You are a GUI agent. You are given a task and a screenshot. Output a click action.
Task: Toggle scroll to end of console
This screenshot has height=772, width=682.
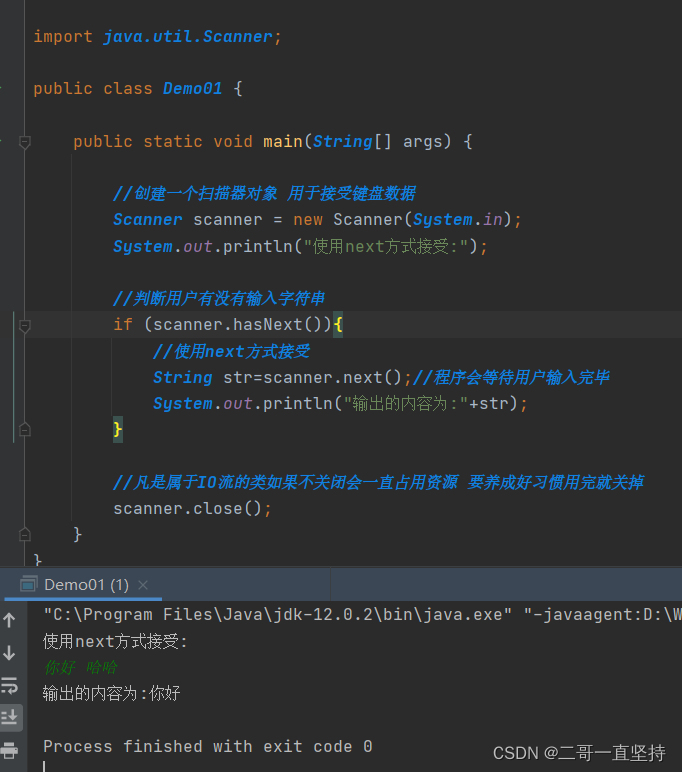[x=9, y=717]
